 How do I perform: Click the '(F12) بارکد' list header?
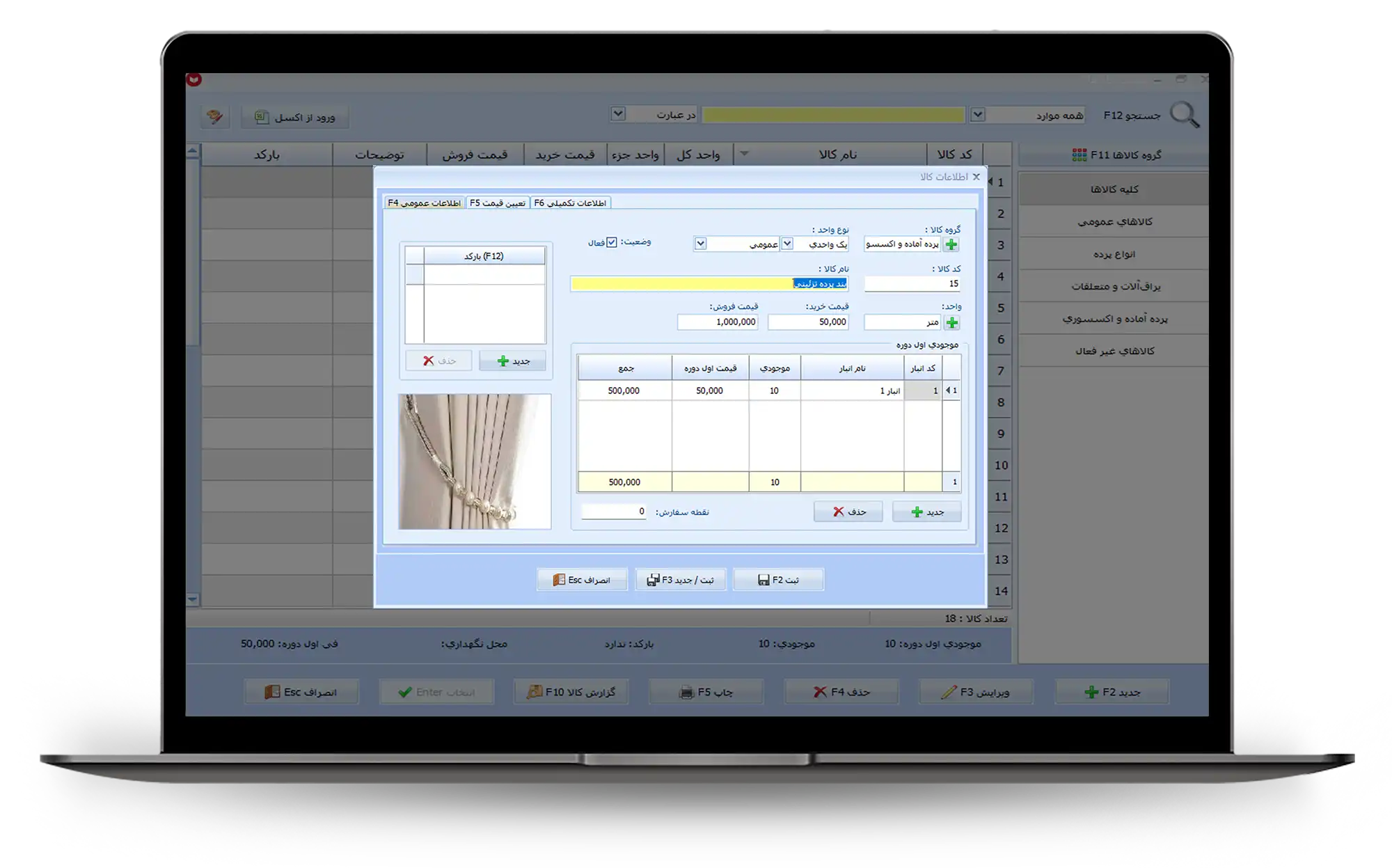click(x=484, y=256)
